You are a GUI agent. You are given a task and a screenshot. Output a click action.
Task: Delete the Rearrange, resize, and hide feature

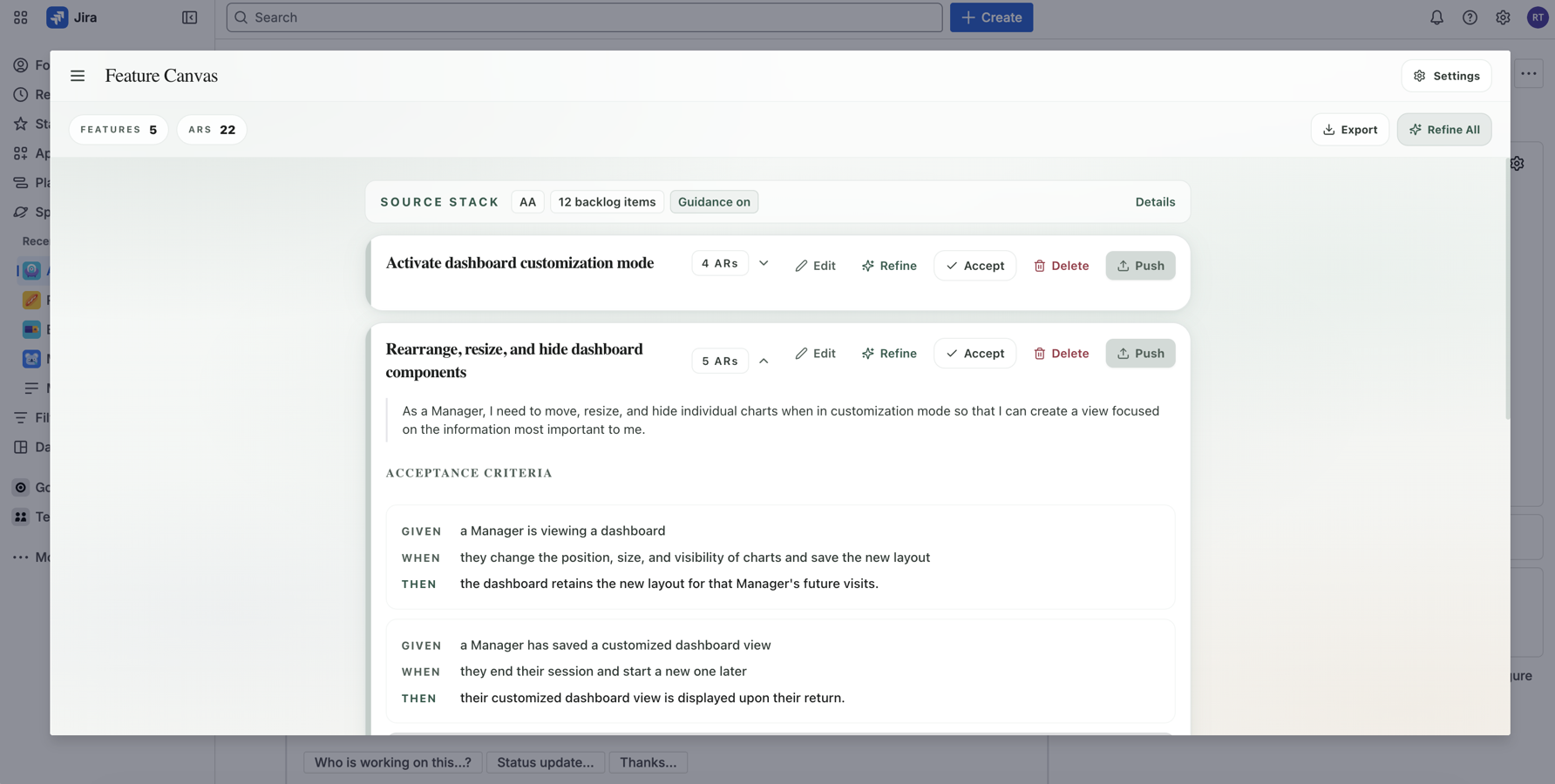(x=1061, y=354)
